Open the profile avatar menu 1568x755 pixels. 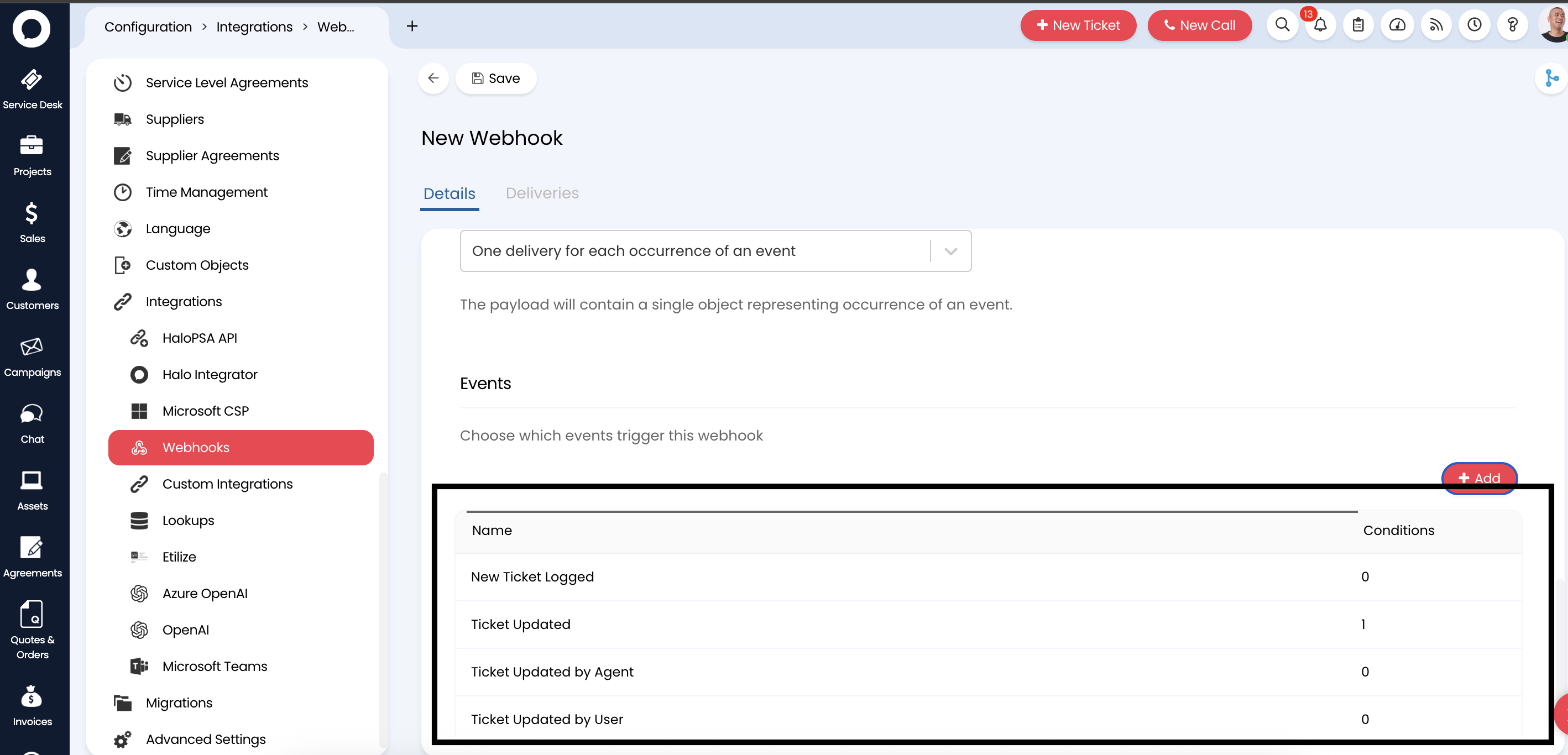(x=1551, y=25)
